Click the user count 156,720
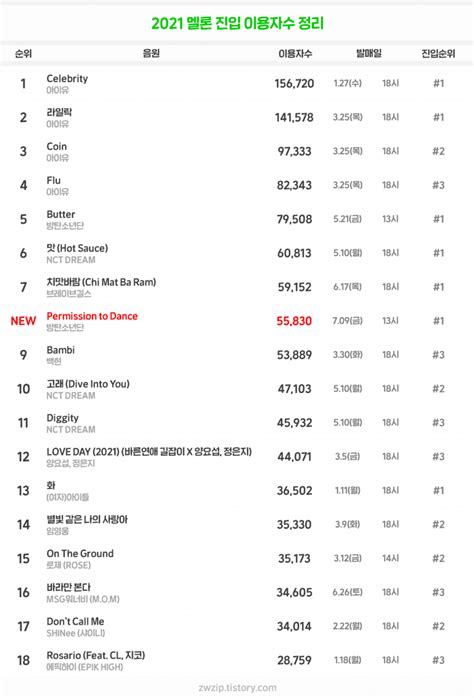This screenshot has width=474, height=698. pyautogui.click(x=294, y=84)
